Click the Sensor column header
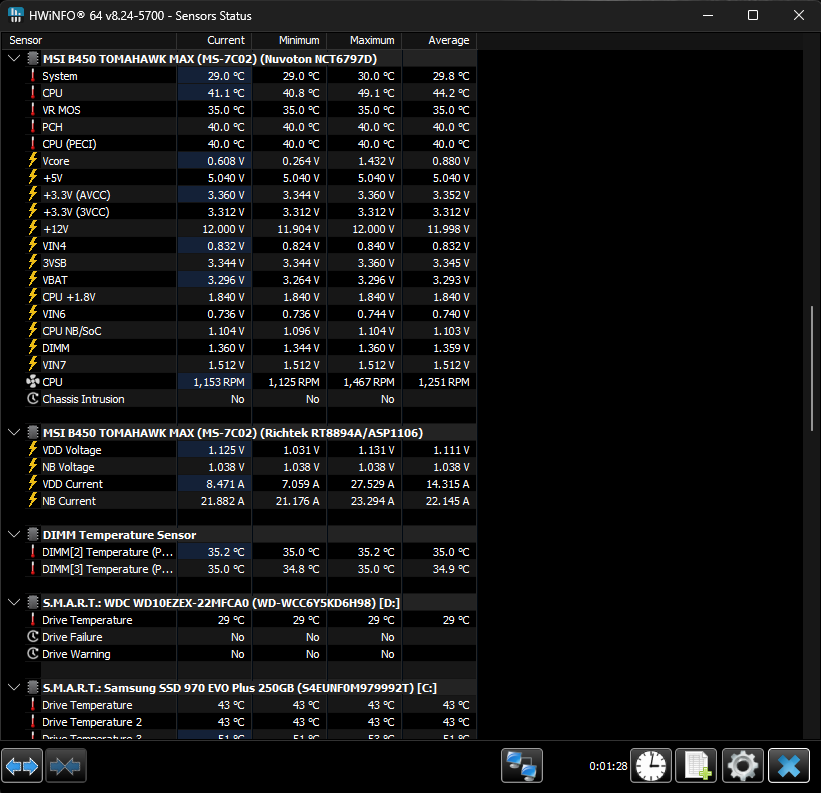 90,40
